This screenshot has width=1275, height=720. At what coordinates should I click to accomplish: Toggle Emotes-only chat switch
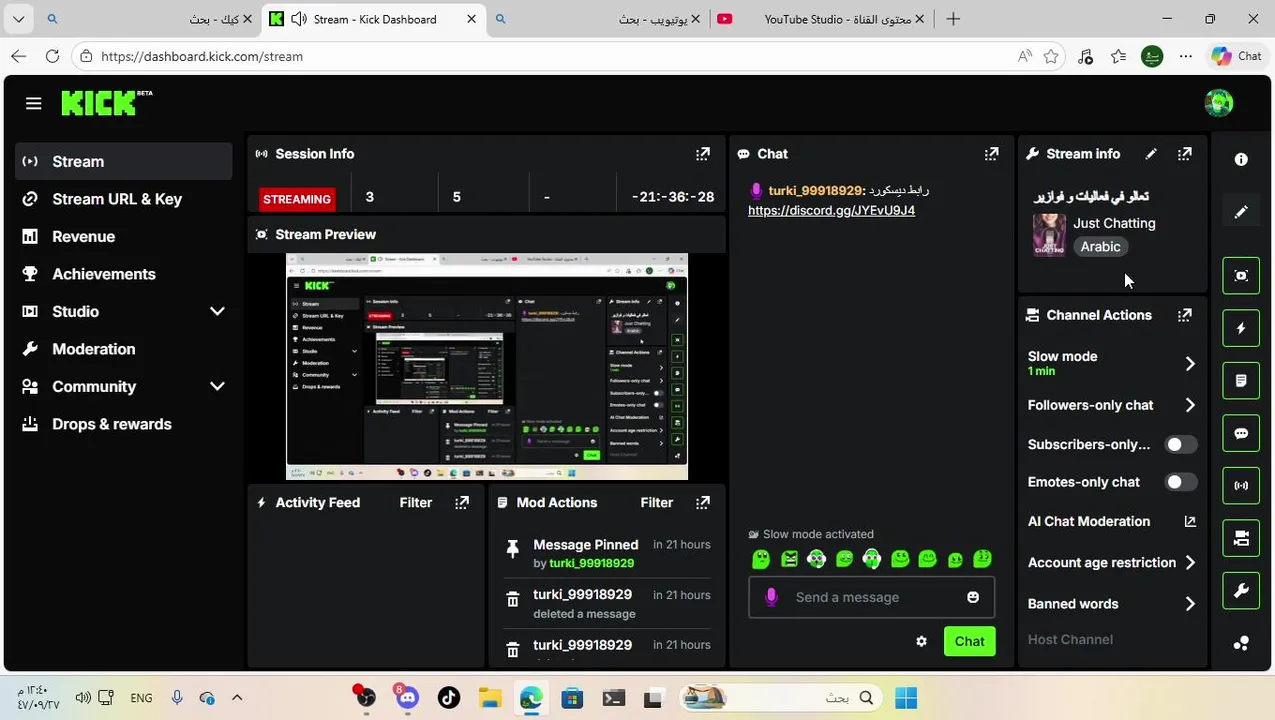tap(1180, 482)
